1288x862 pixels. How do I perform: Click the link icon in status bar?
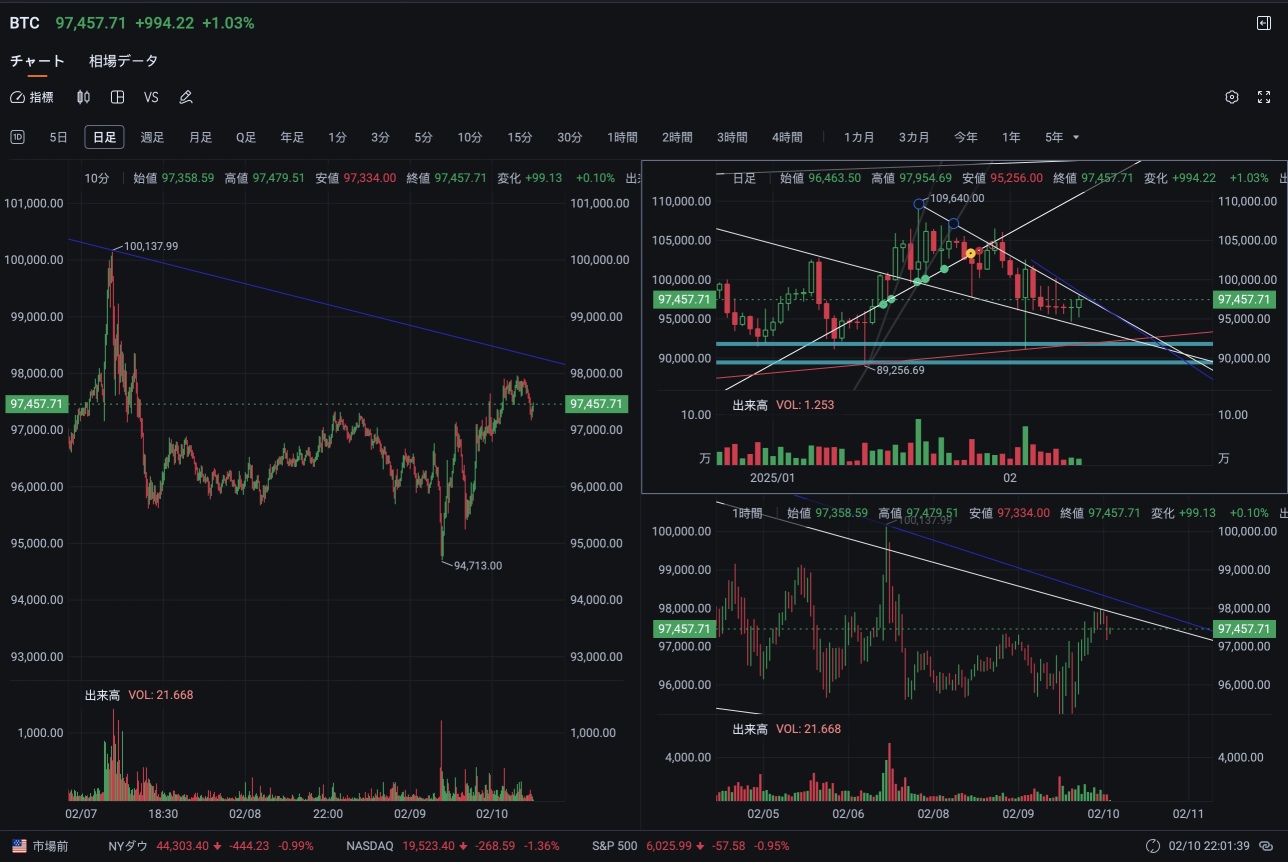click(1266, 846)
